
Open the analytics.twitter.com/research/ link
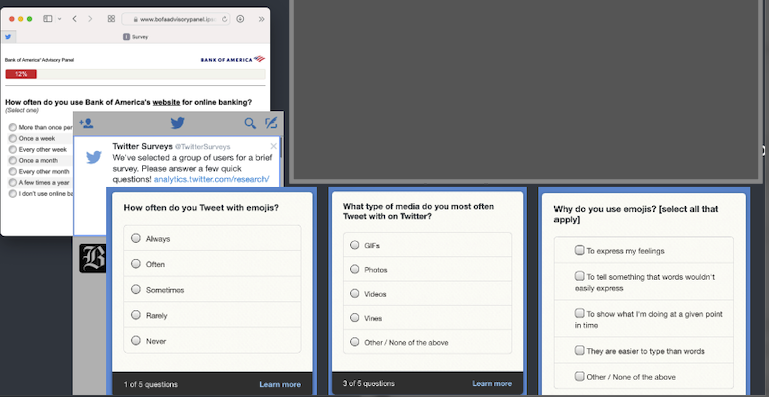click(x=211, y=179)
